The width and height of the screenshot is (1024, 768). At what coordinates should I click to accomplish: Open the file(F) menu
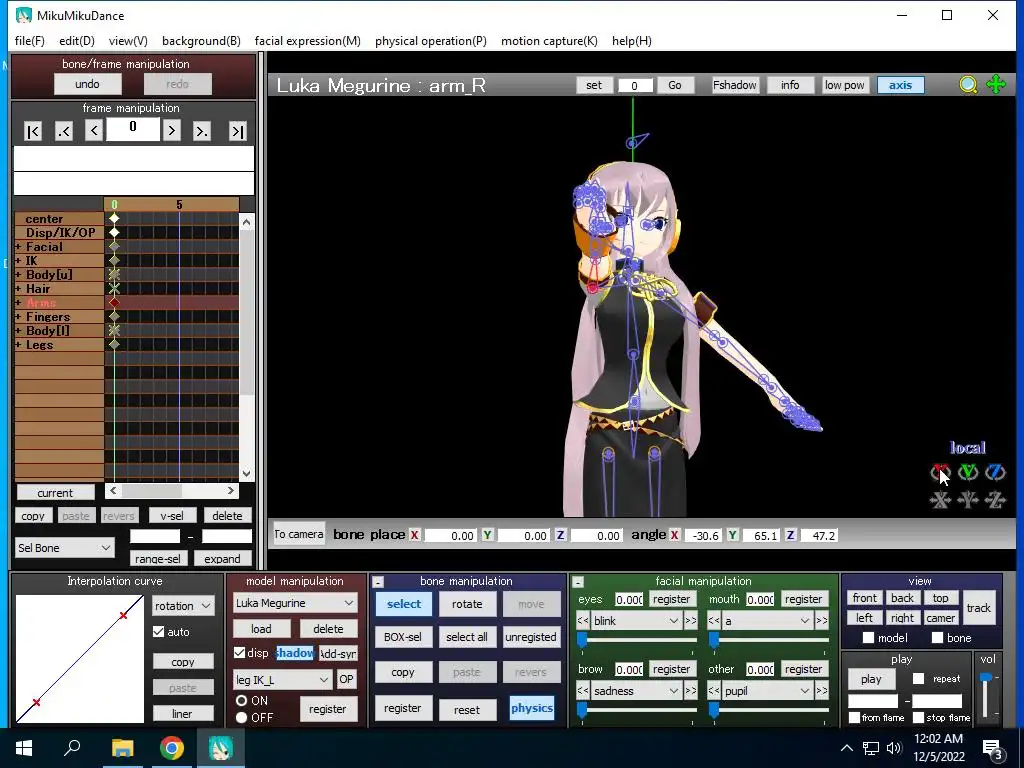coord(30,40)
